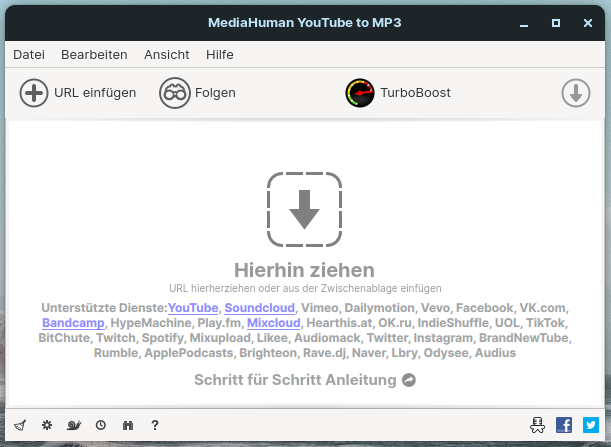Screen dimensions: 611x447
Task: Click the binoculars Folgen icon
Action: (x=175, y=93)
